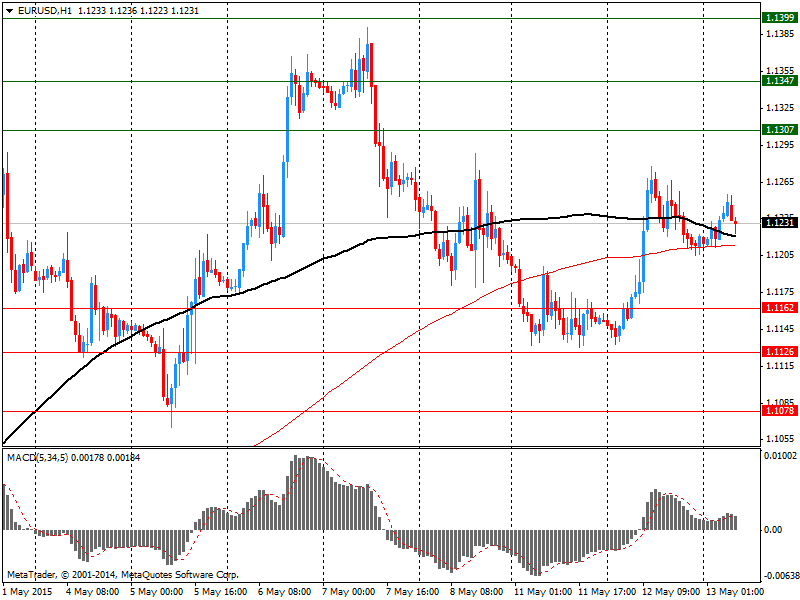Click the 1.1055 price scale label
800x600 pixels.
click(x=780, y=438)
